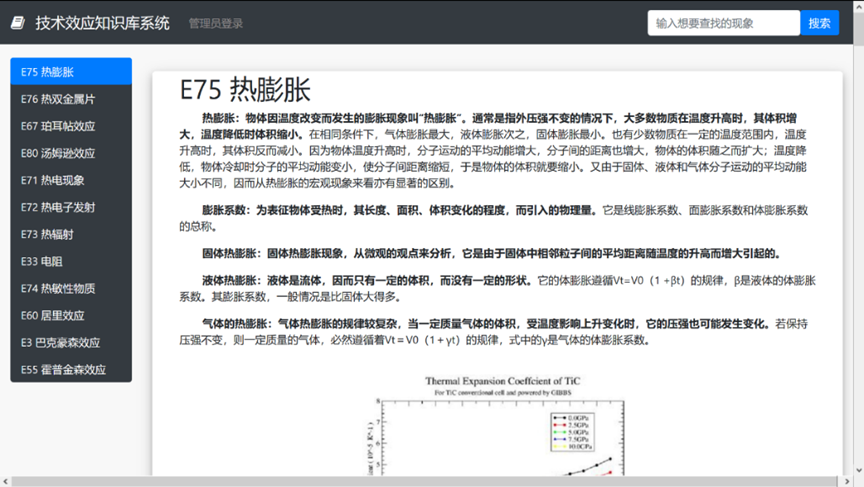
Task: Click the chart legend box with 0.0GPa
Action: coord(573,432)
